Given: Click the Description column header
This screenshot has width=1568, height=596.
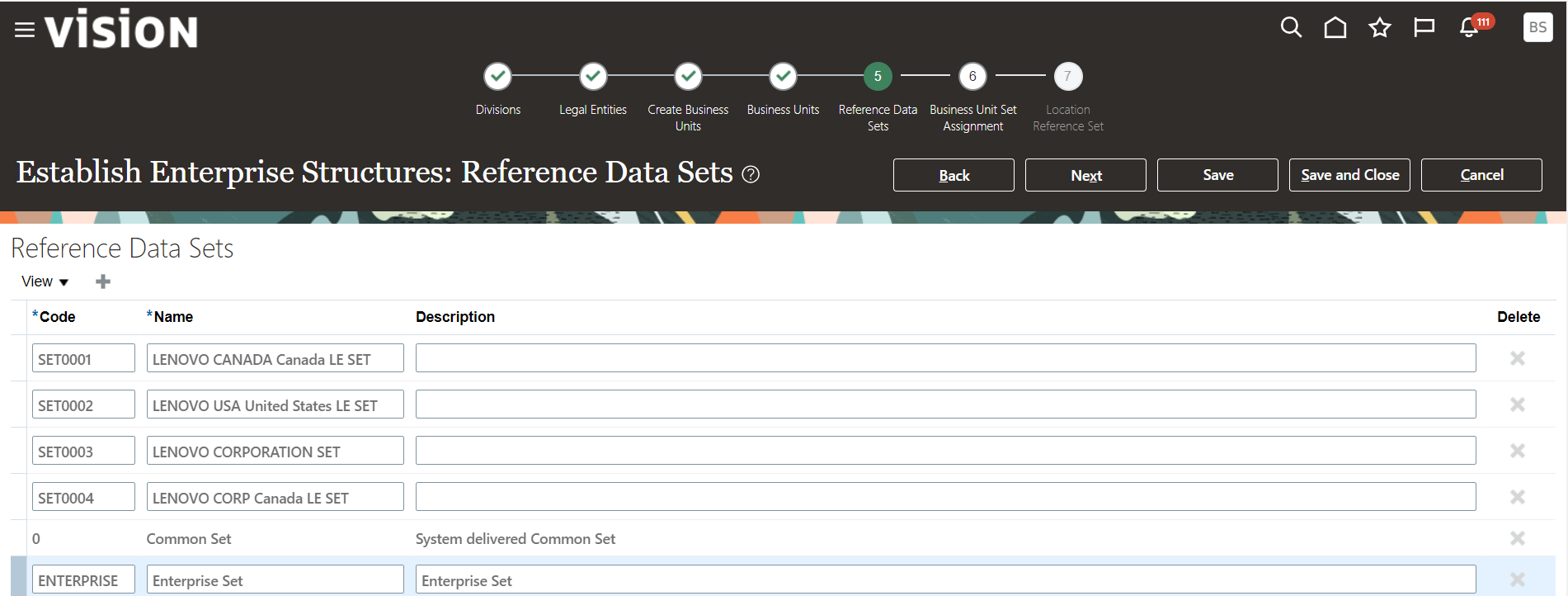Looking at the screenshot, I should (x=455, y=317).
